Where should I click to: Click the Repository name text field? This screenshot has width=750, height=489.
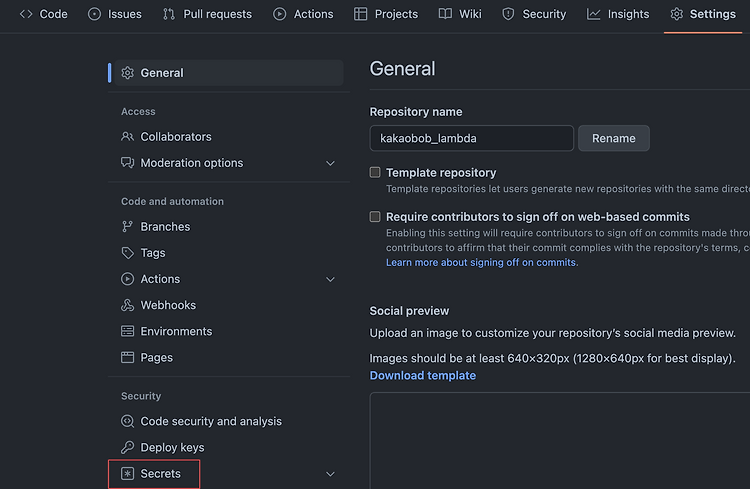click(472, 138)
